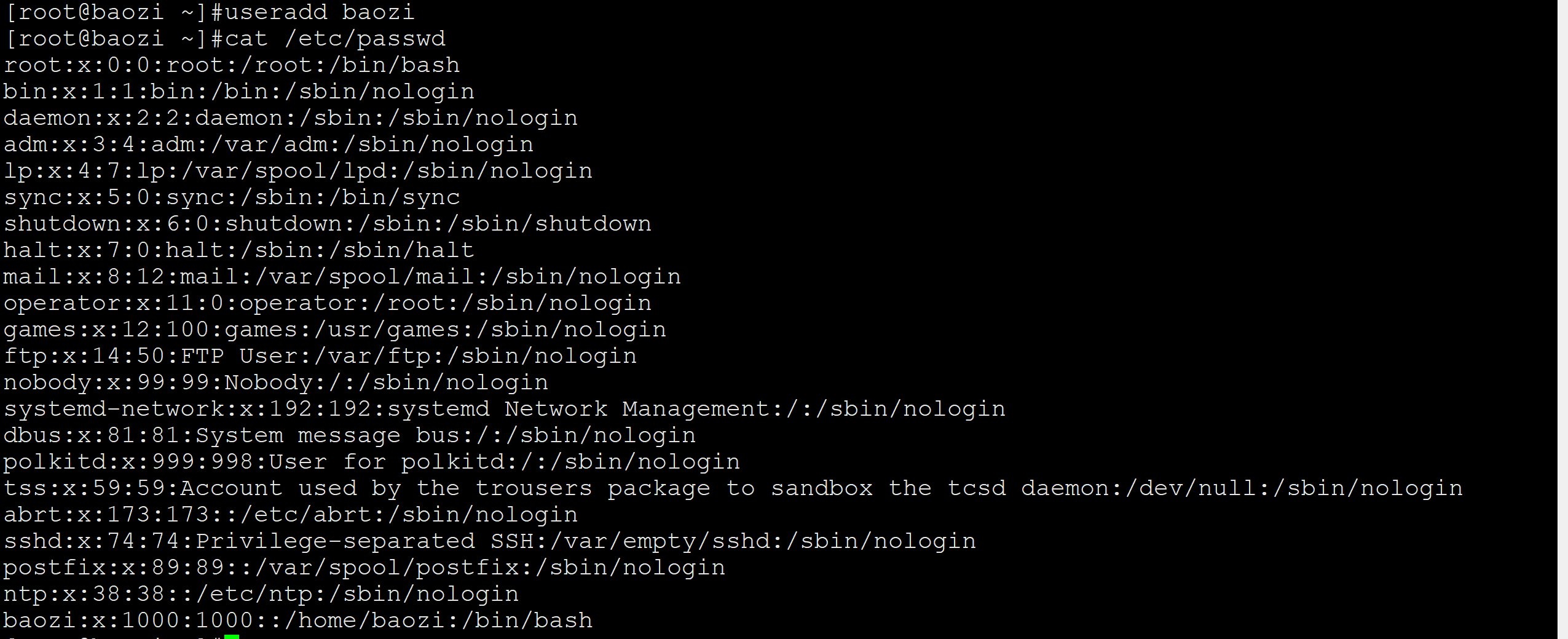Click the 'cat /etc/passwd' command text
This screenshot has width=1568, height=639.
click(x=335, y=38)
